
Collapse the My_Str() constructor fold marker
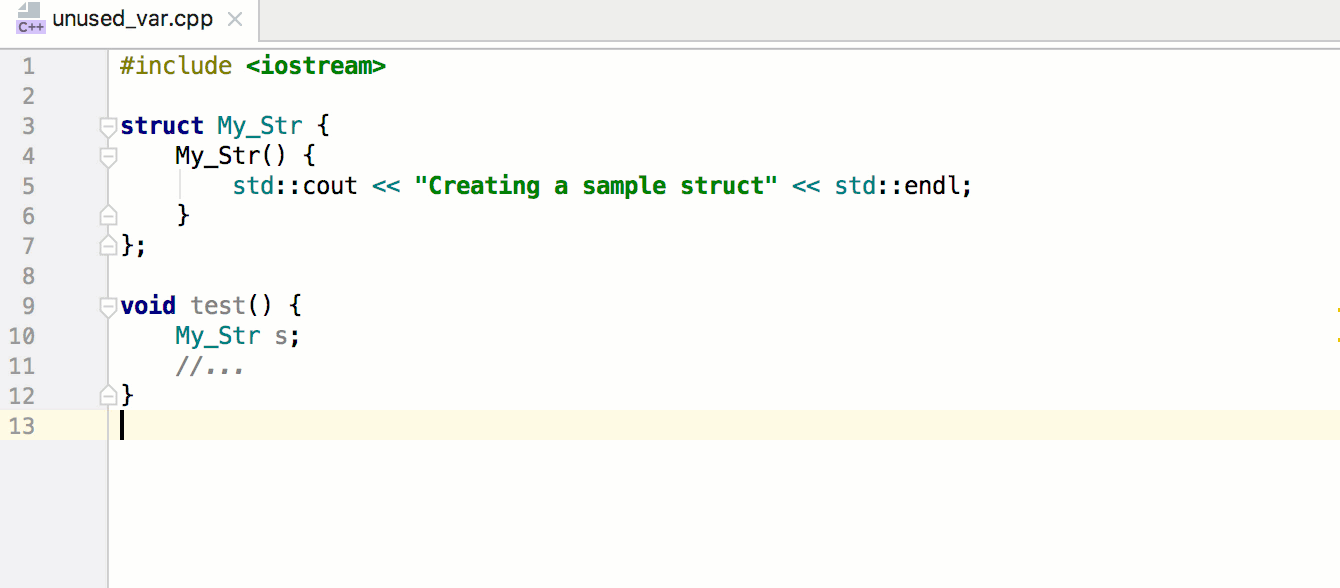pyautogui.click(x=109, y=157)
